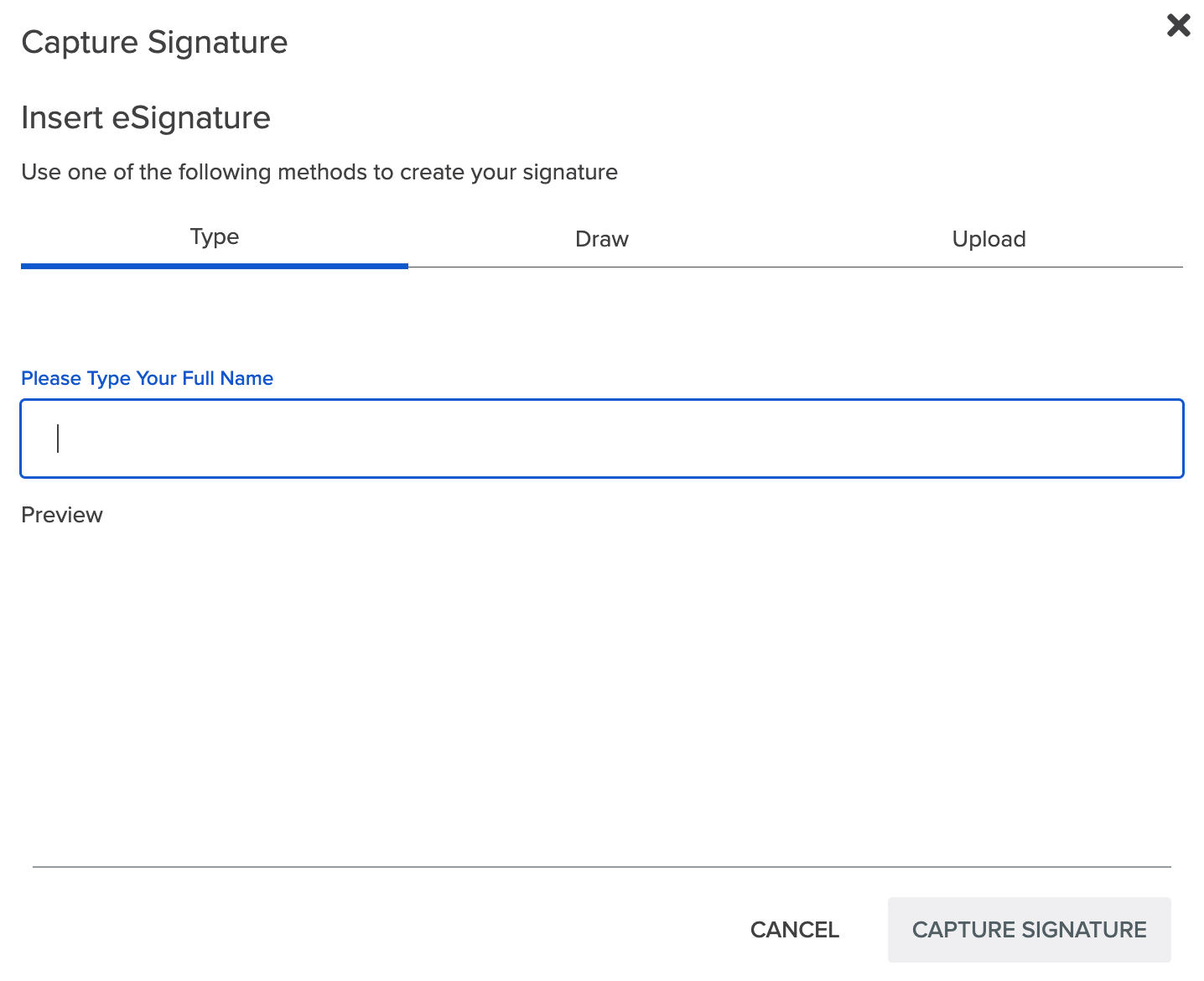
Task: Click CANCEL to dismiss the dialog
Action: 794,929
